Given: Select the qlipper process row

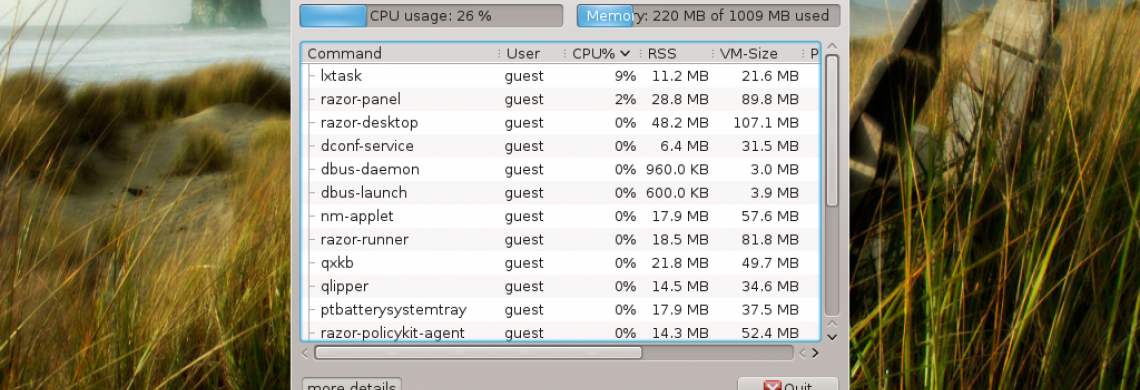Looking at the screenshot, I should pos(561,286).
